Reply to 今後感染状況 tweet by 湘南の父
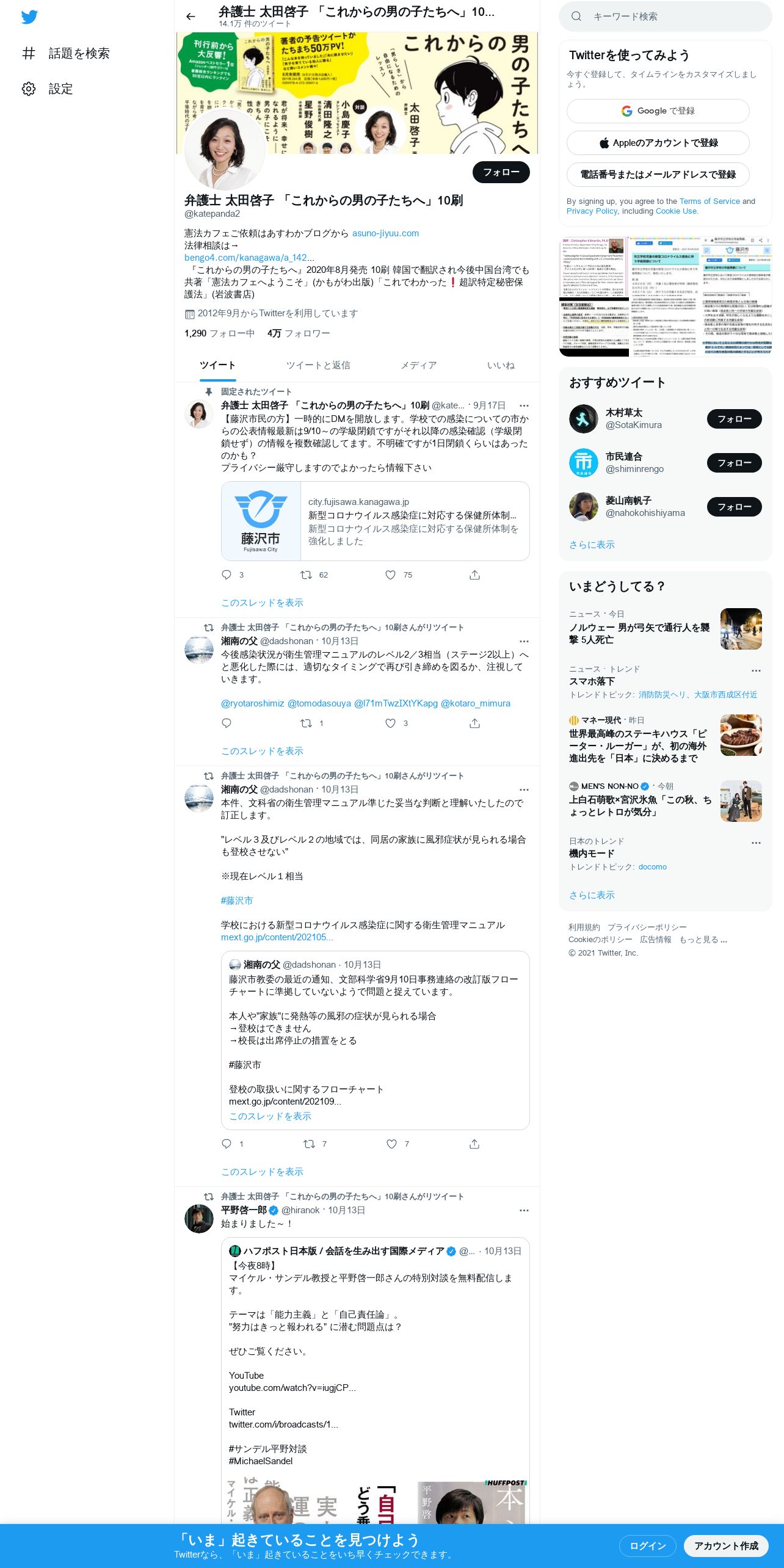The image size is (784, 1568). (x=227, y=723)
